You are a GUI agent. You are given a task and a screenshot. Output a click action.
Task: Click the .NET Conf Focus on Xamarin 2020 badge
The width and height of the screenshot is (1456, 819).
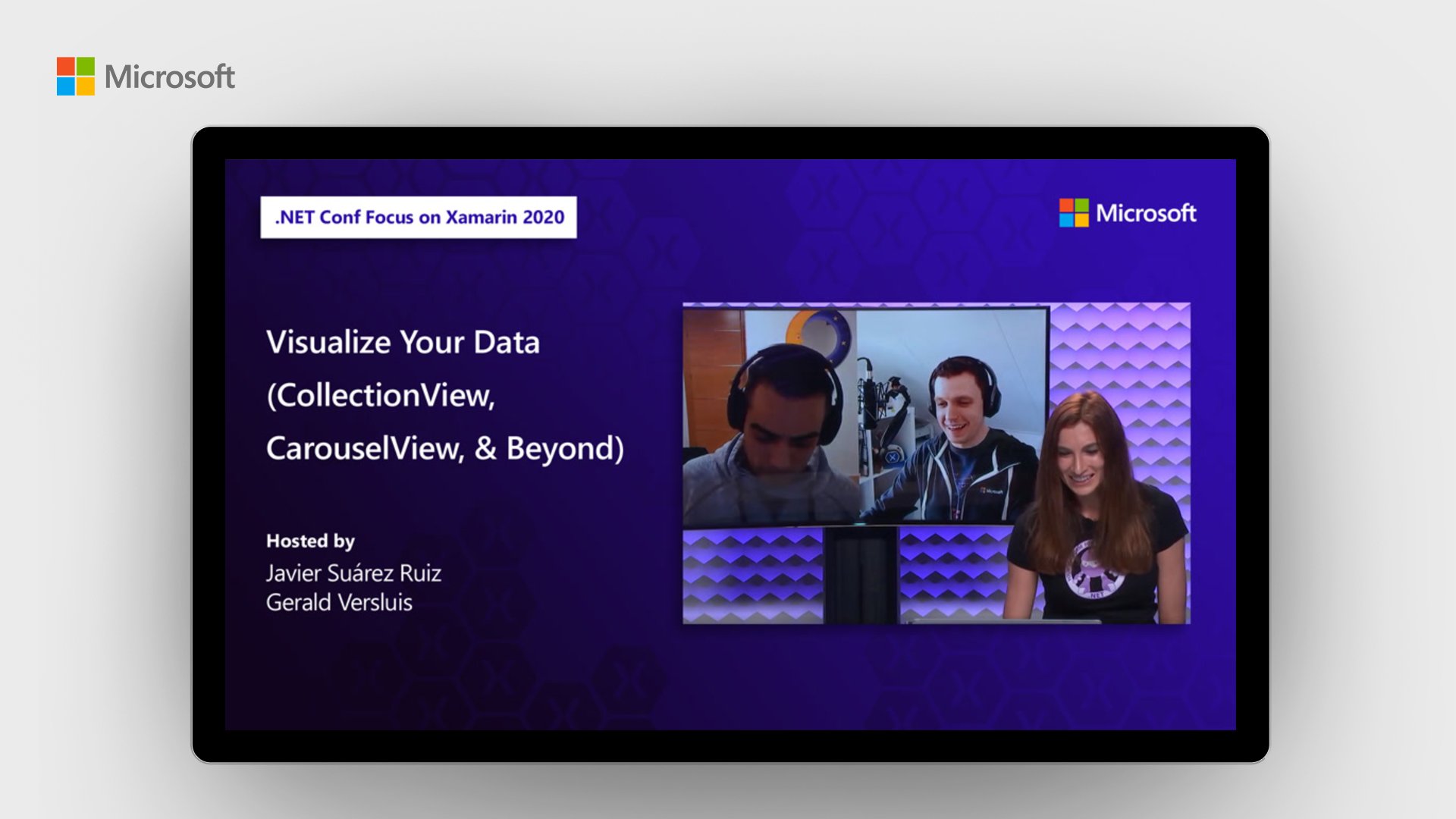pos(419,218)
